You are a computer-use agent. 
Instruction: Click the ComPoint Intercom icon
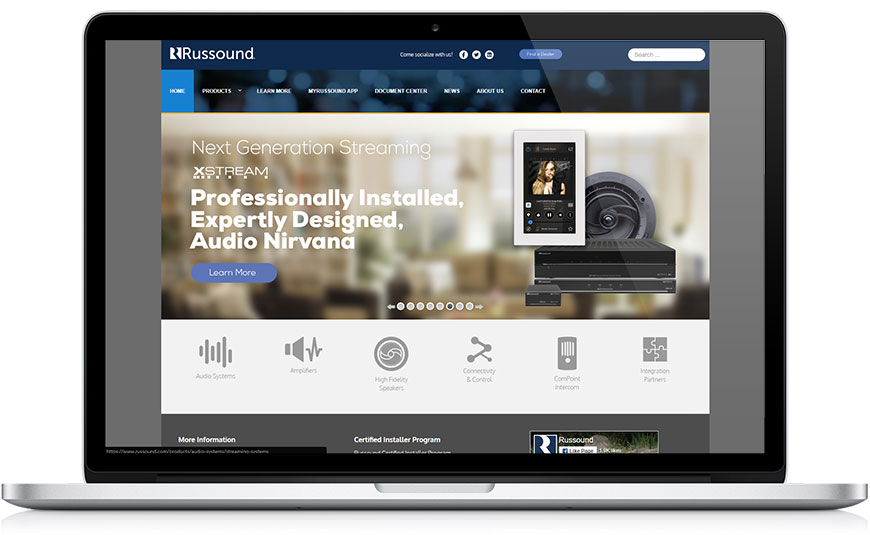pos(567,352)
